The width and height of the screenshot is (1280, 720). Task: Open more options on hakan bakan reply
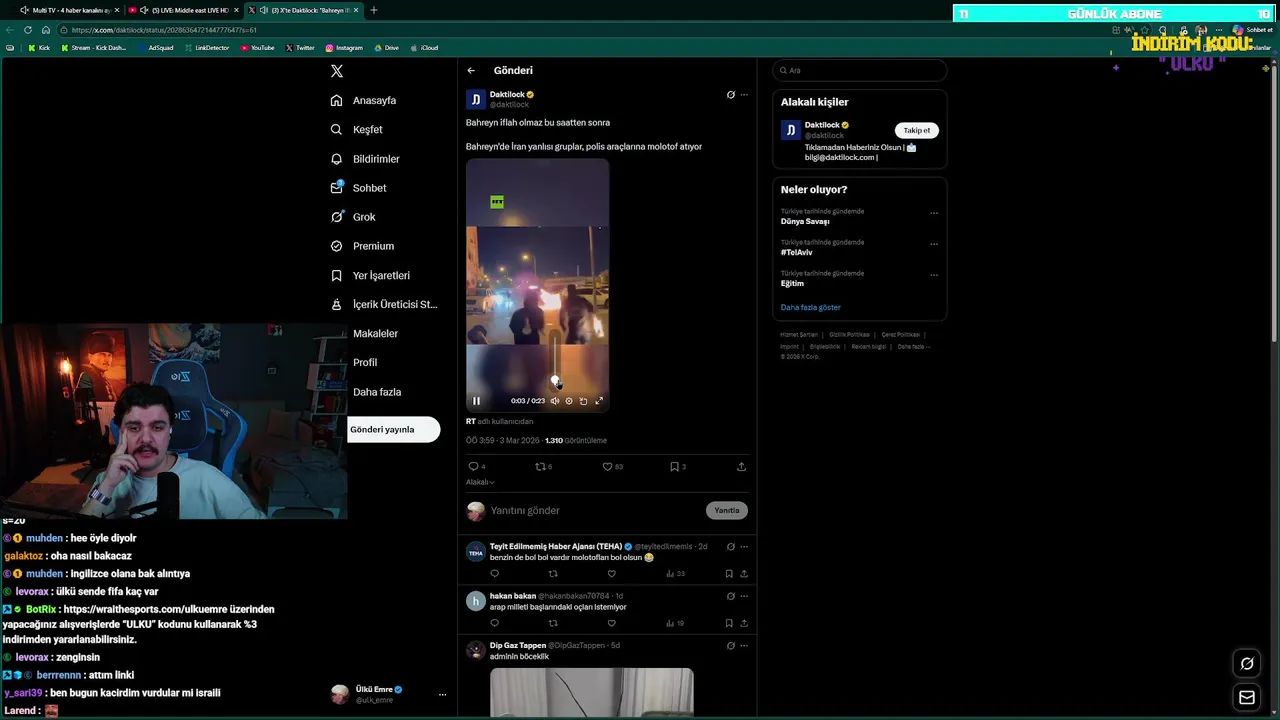click(744, 596)
